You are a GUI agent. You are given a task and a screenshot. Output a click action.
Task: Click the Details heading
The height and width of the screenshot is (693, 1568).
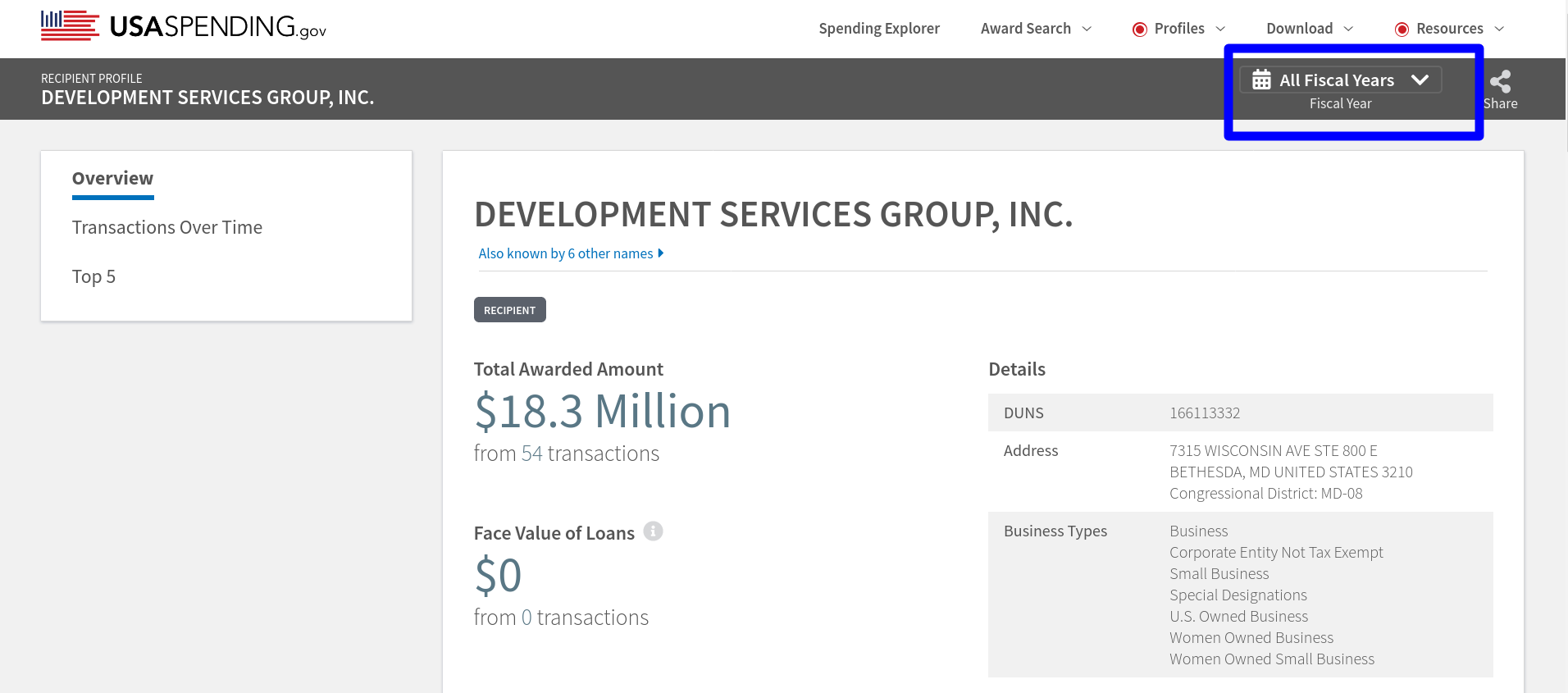[x=1017, y=369]
